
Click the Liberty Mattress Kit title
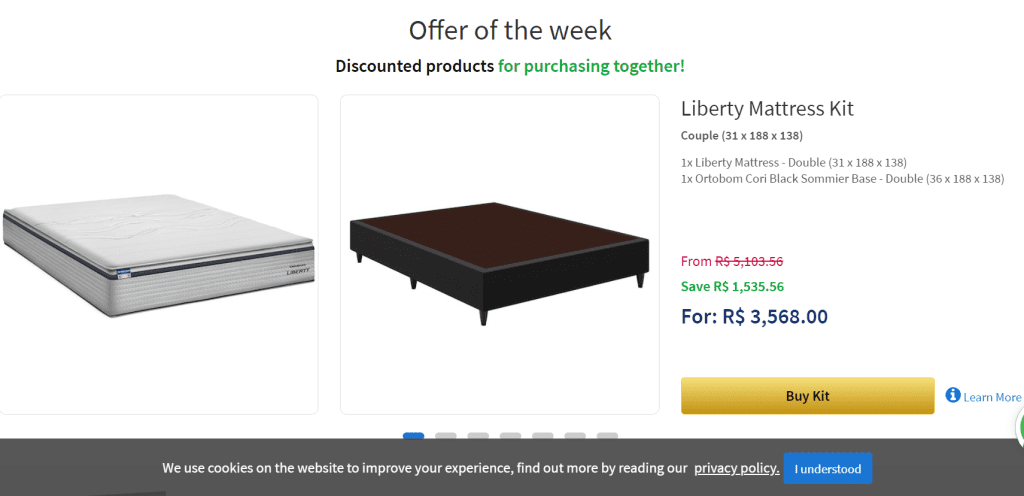point(767,109)
